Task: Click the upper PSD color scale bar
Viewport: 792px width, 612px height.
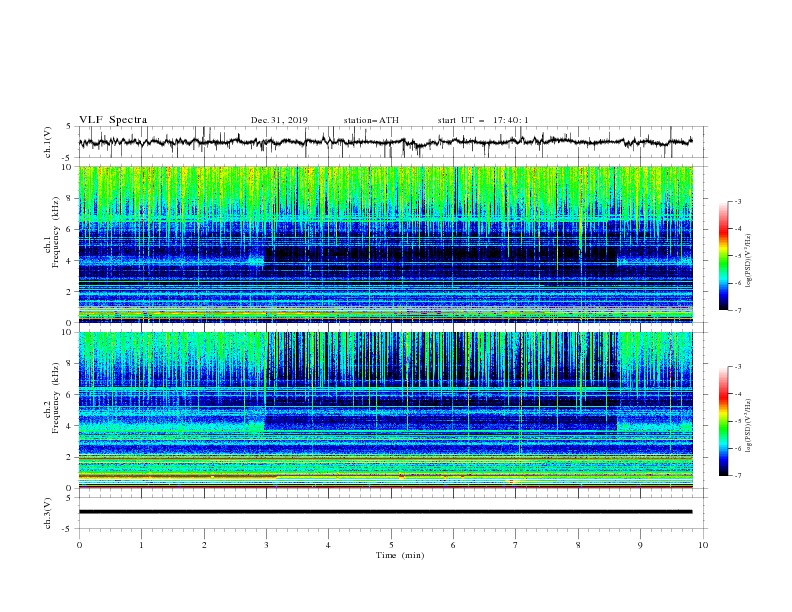Action: pos(724,256)
